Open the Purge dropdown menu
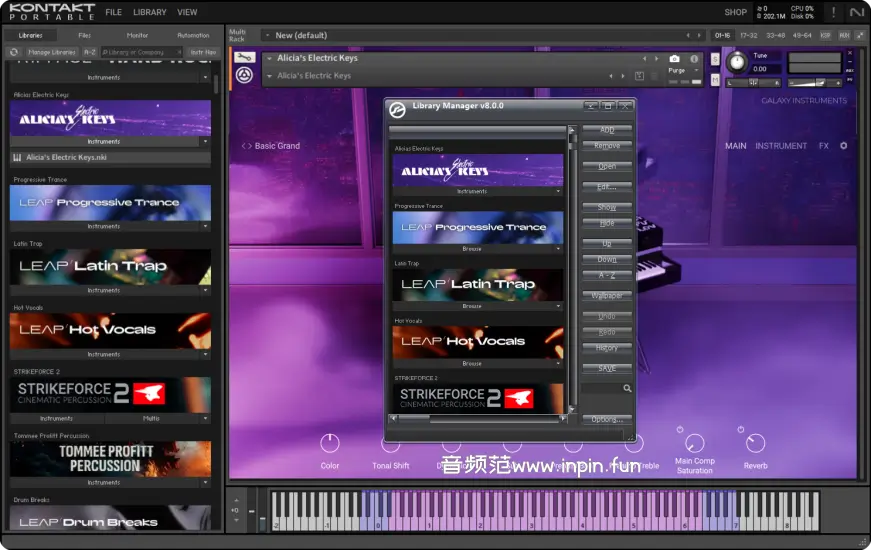 click(x=695, y=71)
